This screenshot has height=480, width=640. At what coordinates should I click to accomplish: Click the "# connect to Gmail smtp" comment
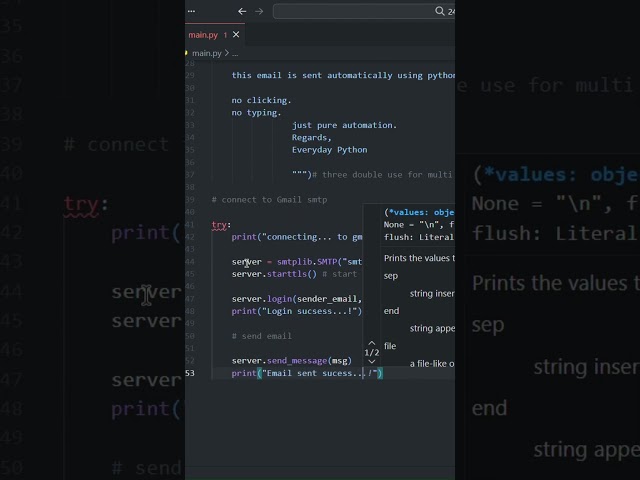coord(269,200)
